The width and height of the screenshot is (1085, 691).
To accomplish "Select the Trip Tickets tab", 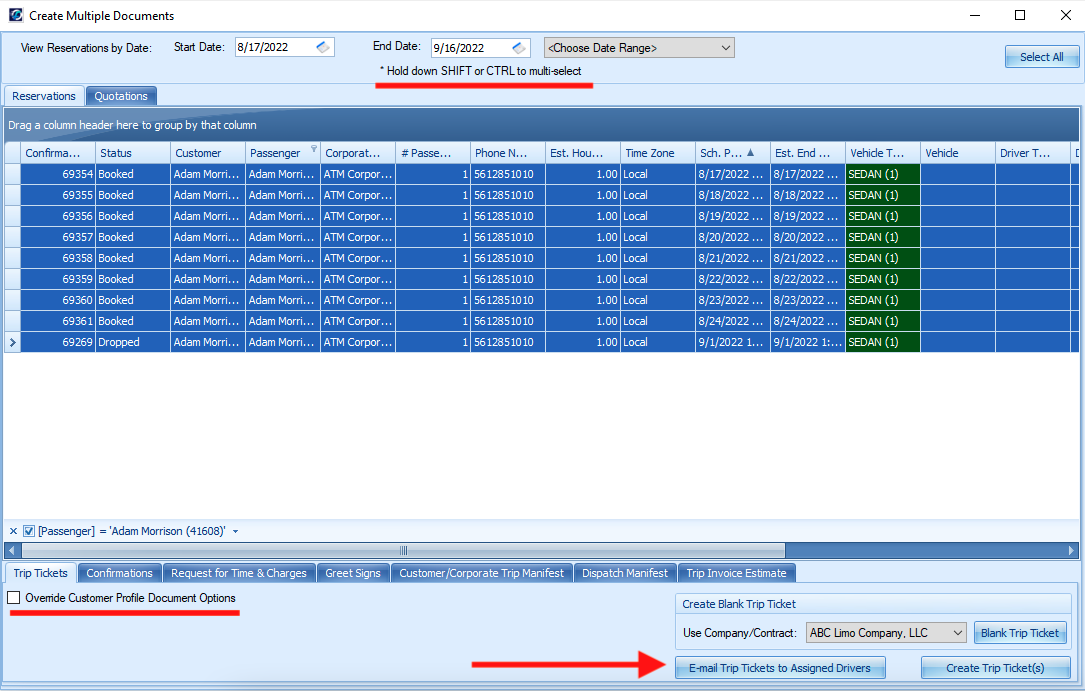I will click(40, 573).
